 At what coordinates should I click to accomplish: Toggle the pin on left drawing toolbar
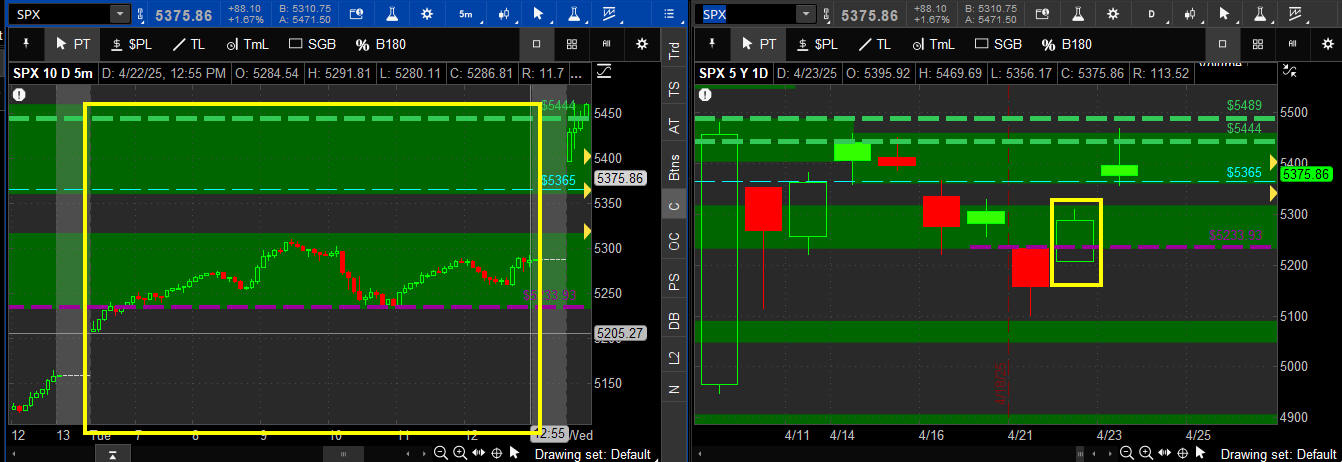pyautogui.click(x=24, y=44)
